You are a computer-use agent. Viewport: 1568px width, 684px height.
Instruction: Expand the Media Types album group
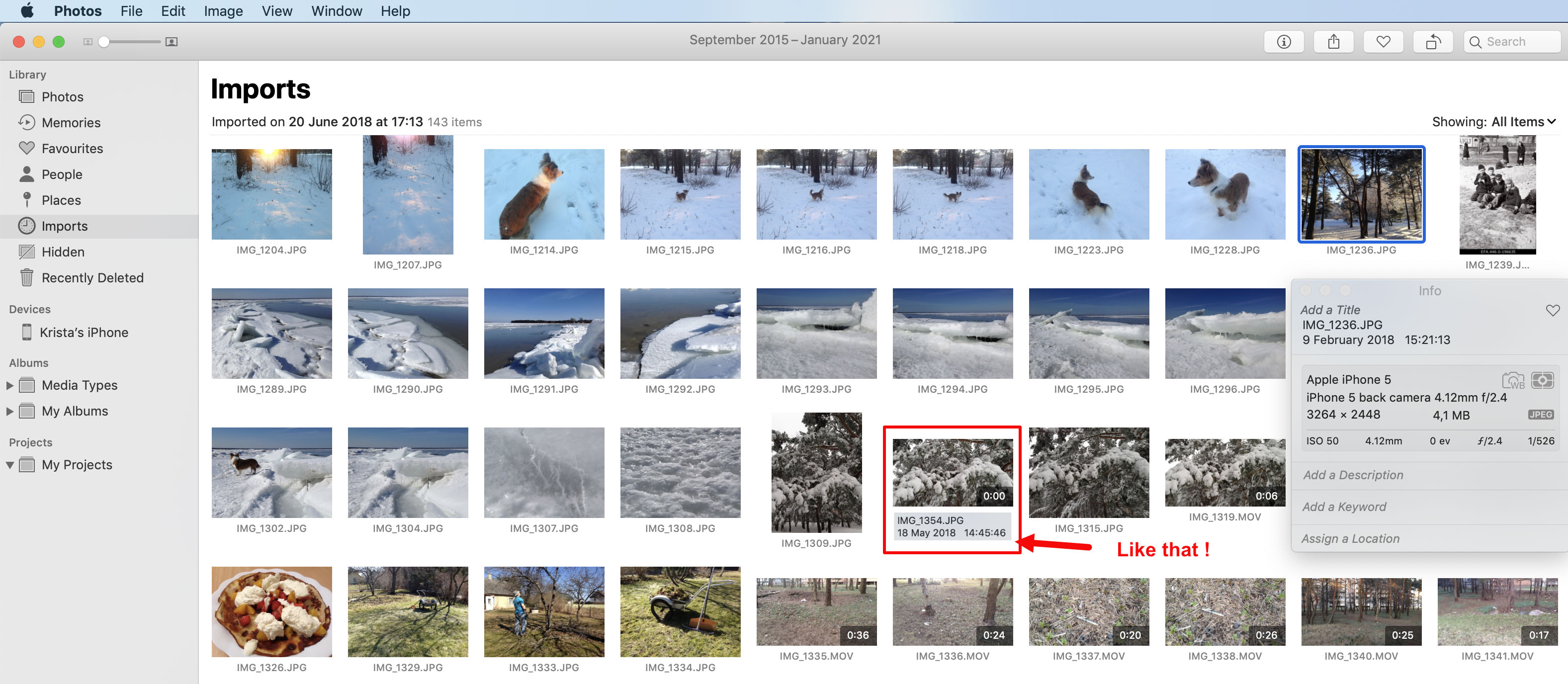point(10,385)
